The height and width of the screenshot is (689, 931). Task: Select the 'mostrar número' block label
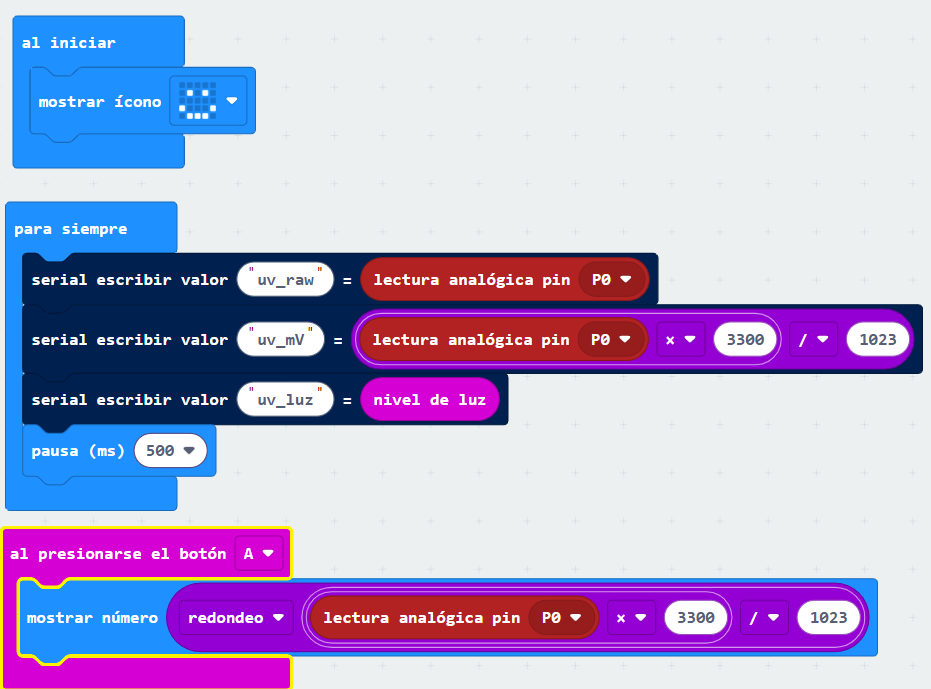(x=92, y=618)
